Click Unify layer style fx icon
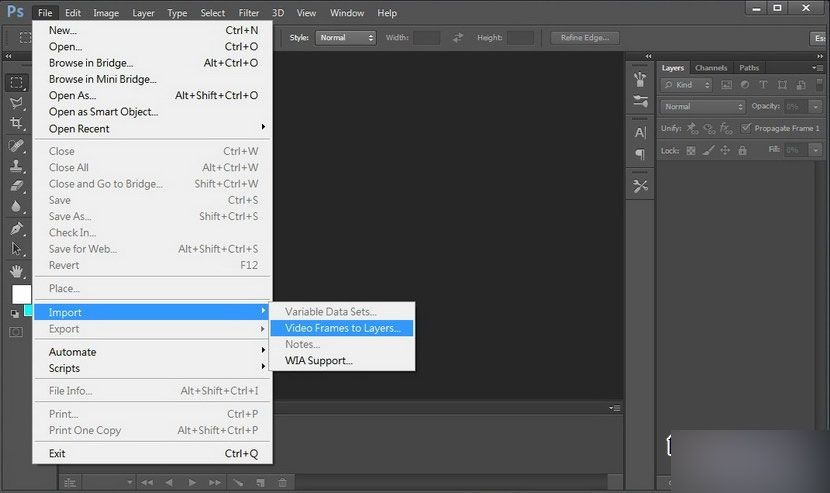830x493 pixels. click(726, 128)
